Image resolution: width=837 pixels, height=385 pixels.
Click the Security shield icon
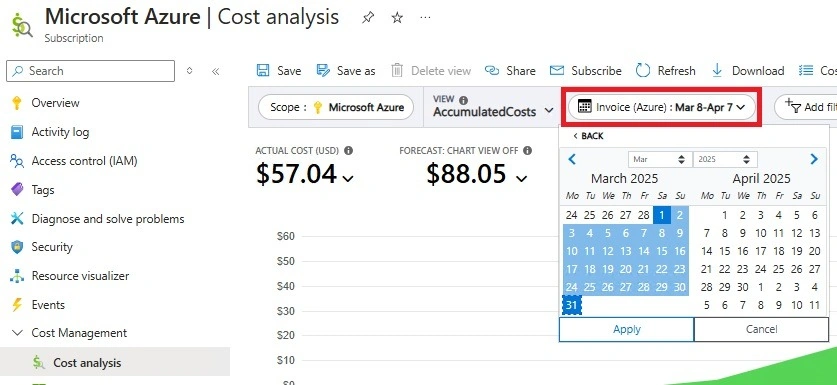tap(17, 247)
